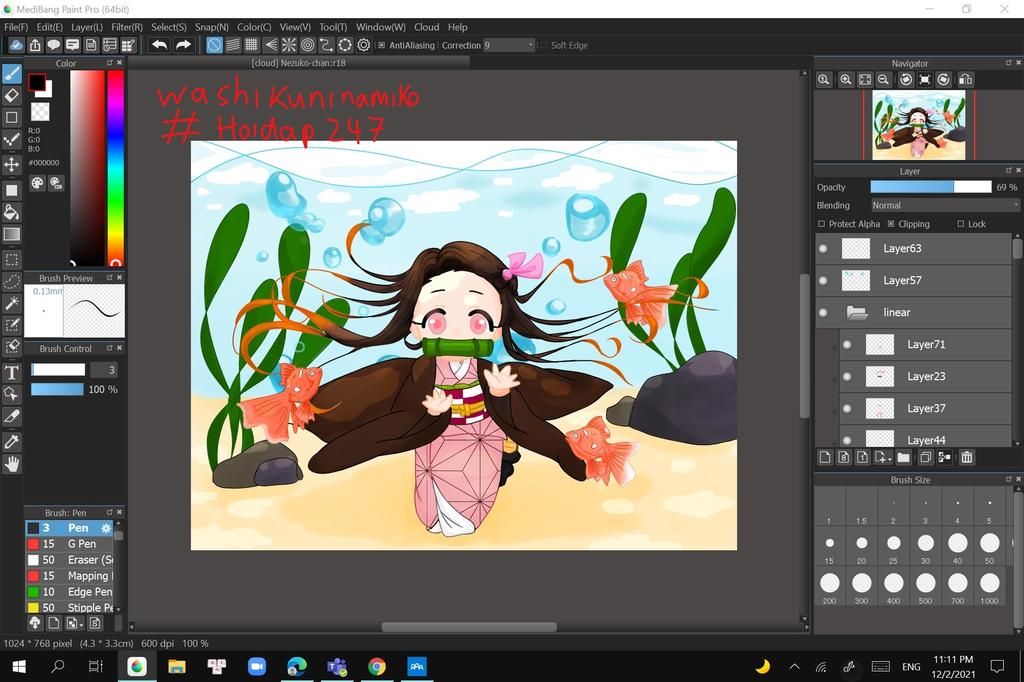Open the Layer menu
The image size is (1024, 682).
[x=87, y=27]
